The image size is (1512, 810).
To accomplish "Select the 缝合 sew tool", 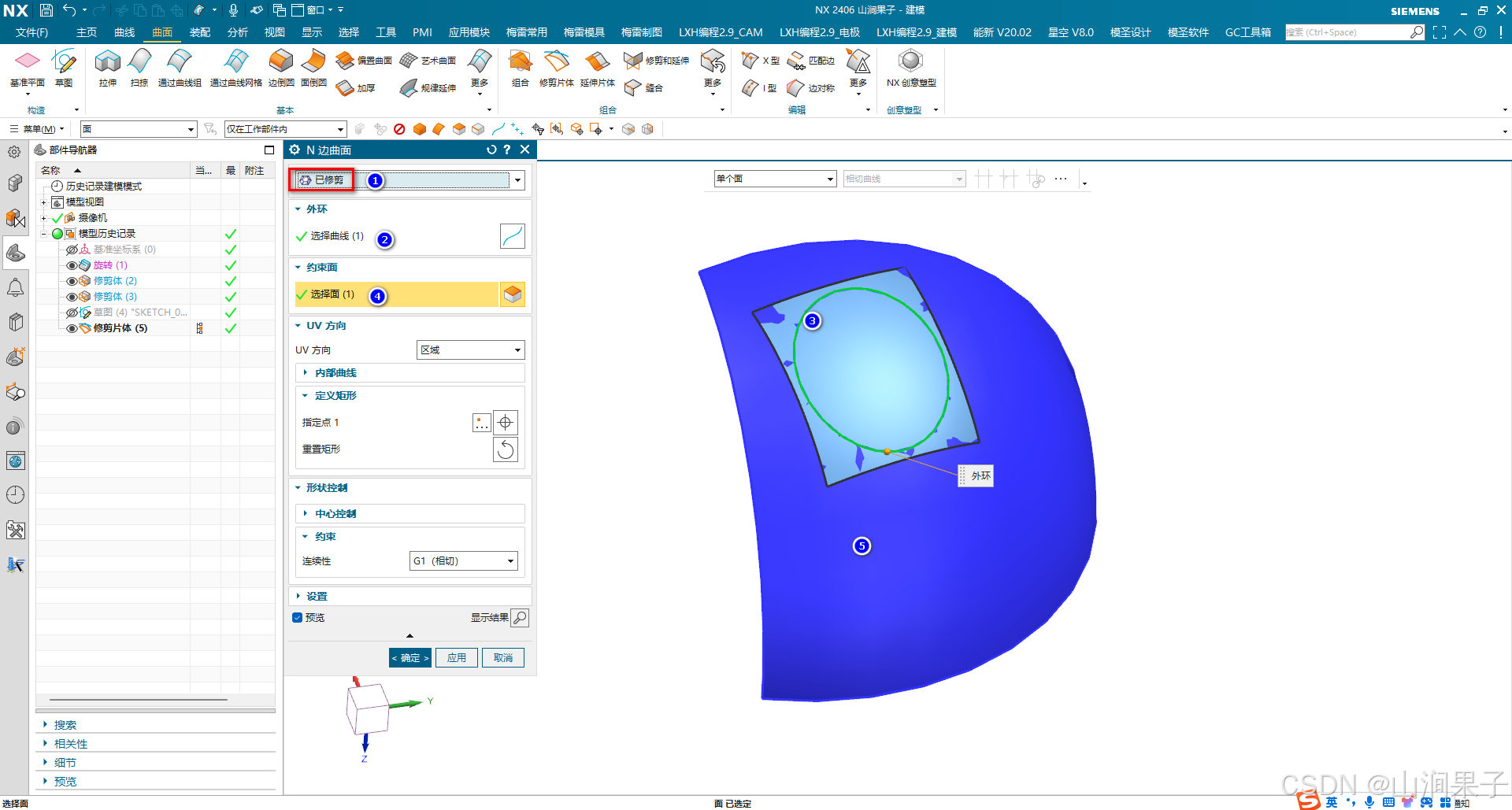I will click(x=643, y=88).
